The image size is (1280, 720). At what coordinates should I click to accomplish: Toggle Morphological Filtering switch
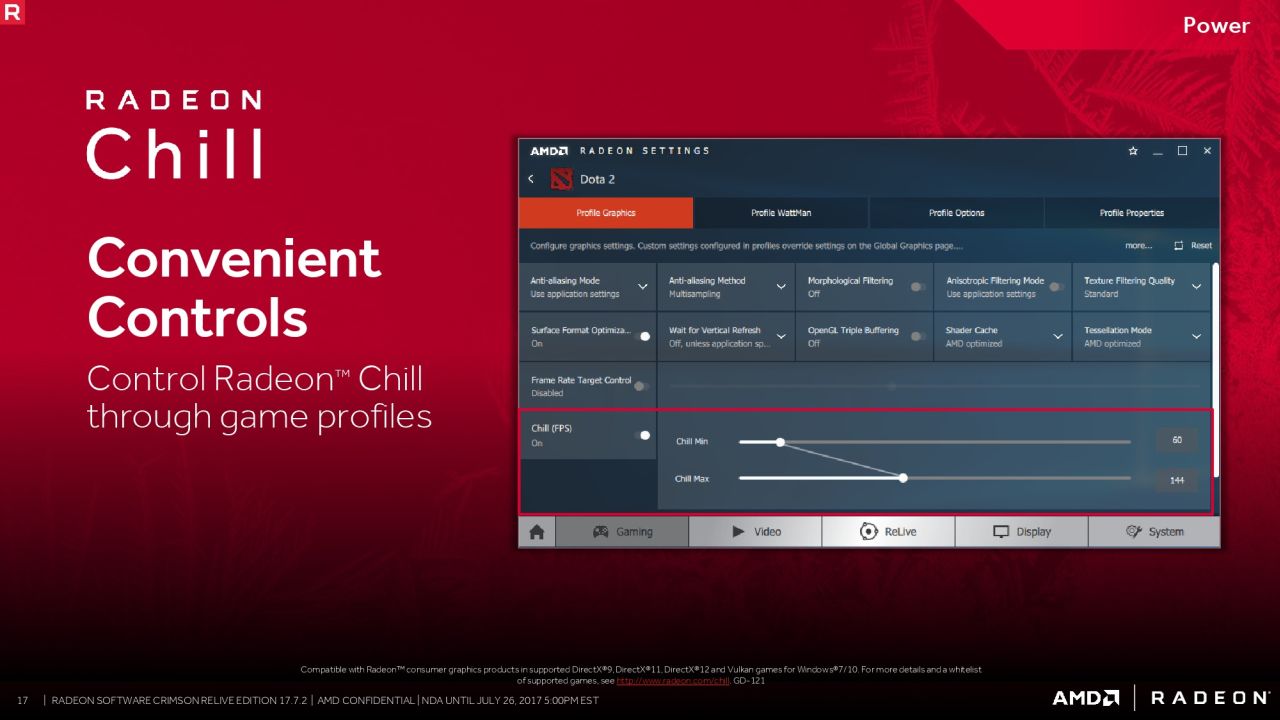tap(917, 287)
